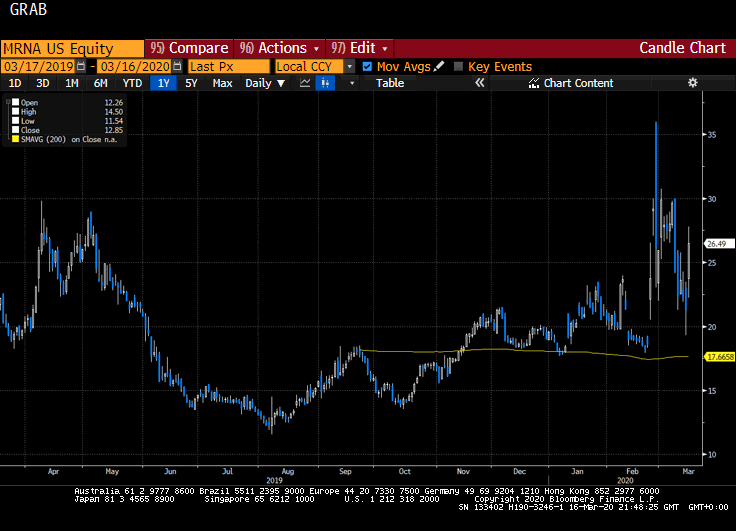736x531 pixels.
Task: Collapse legend tree expander
Action: [x=8, y=102]
